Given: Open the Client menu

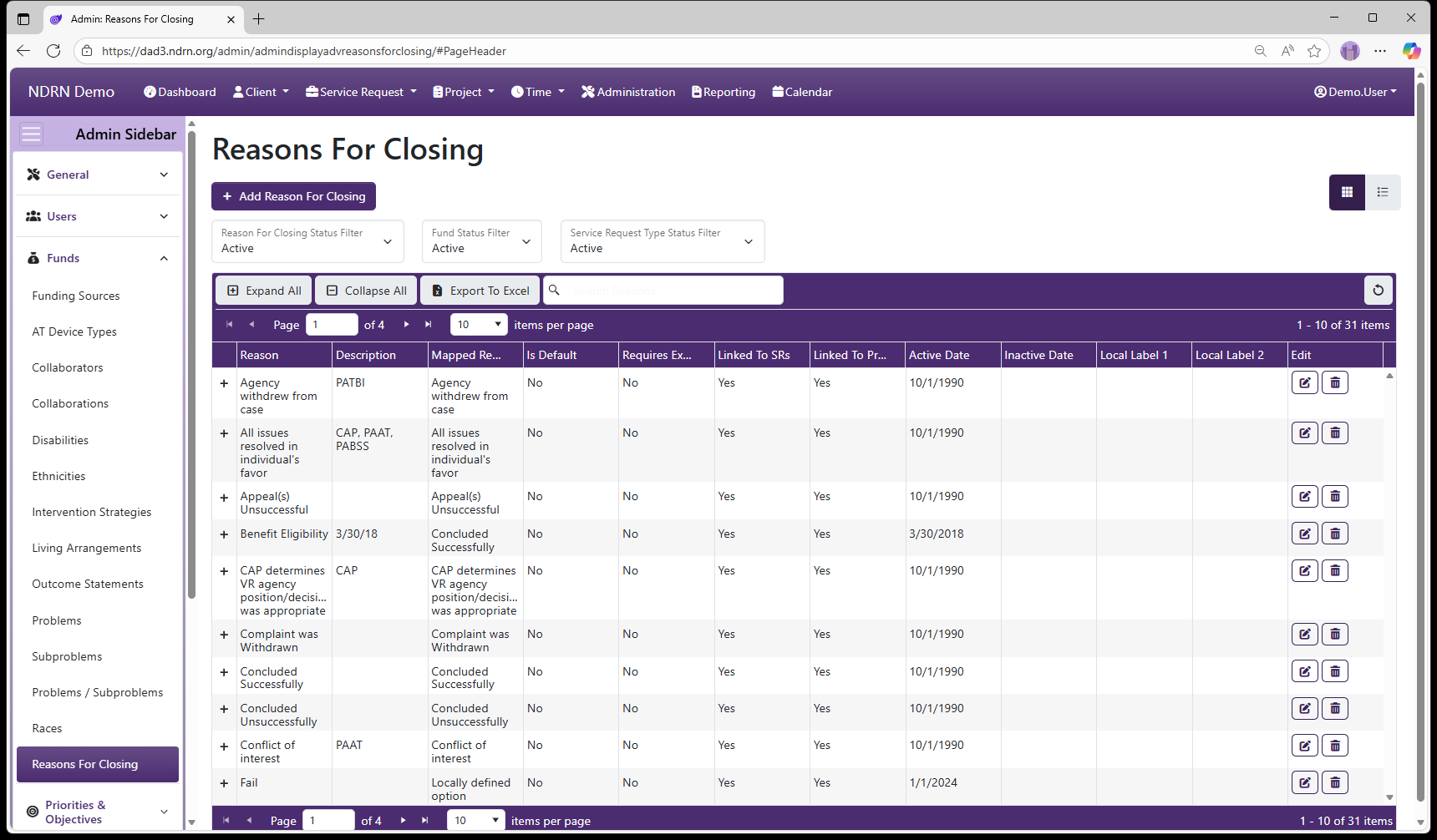Looking at the screenshot, I should [x=261, y=92].
